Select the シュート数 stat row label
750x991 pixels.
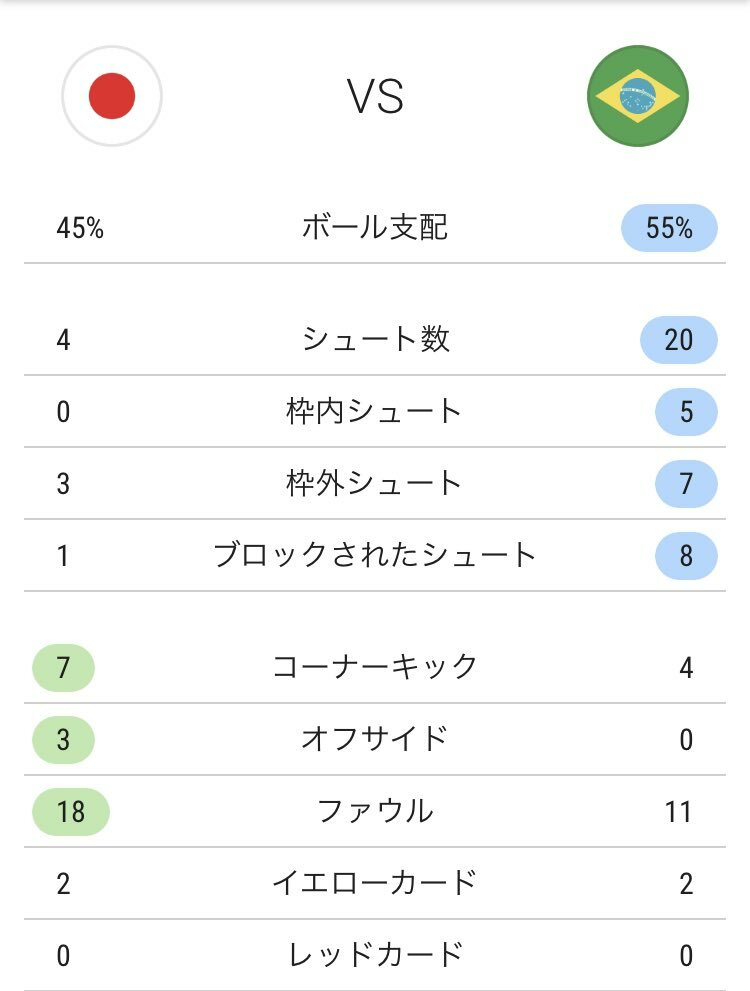pyautogui.click(x=375, y=340)
